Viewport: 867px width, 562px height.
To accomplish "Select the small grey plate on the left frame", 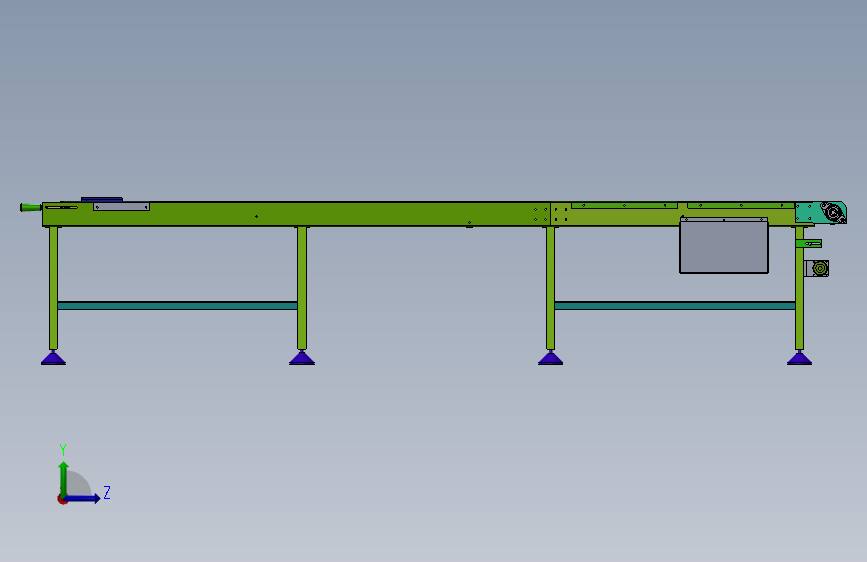I will point(121,206).
